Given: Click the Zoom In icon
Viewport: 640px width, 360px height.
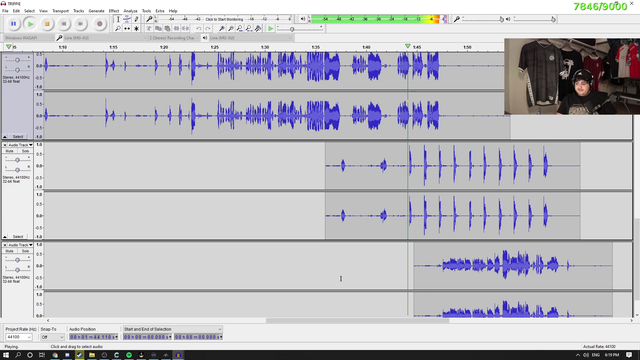Looking at the screenshot, I should (222, 29).
